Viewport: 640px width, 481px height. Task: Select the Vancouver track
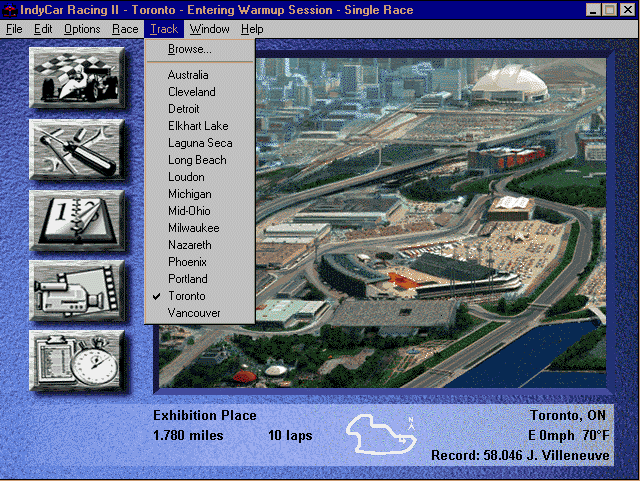click(193, 313)
